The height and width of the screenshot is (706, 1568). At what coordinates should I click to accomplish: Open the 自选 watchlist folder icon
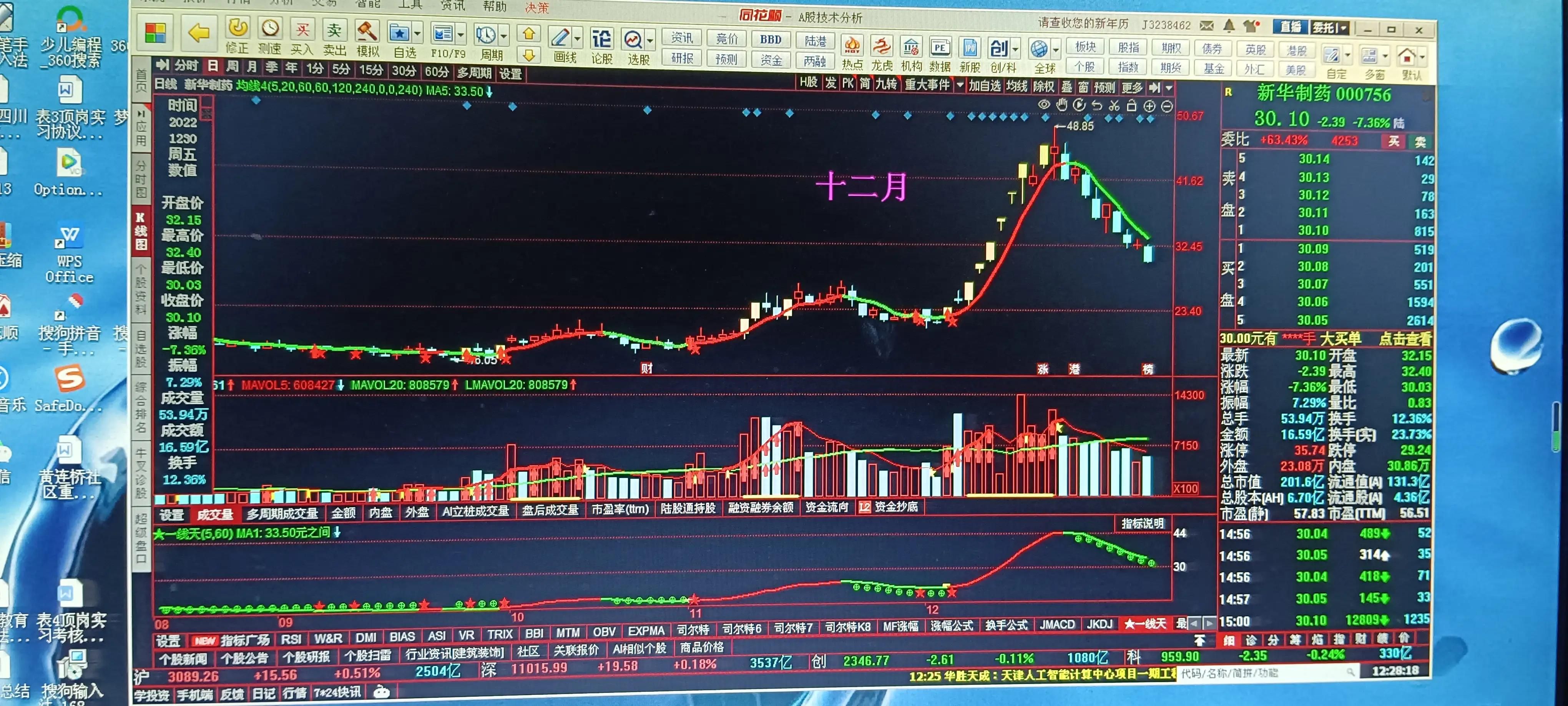tap(399, 33)
